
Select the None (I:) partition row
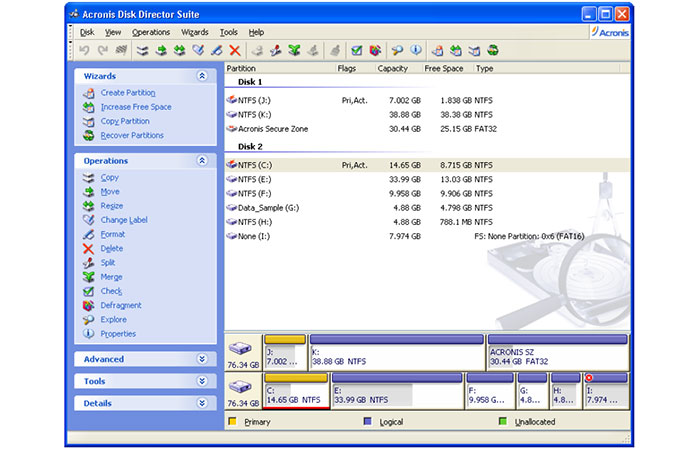click(x=427, y=237)
